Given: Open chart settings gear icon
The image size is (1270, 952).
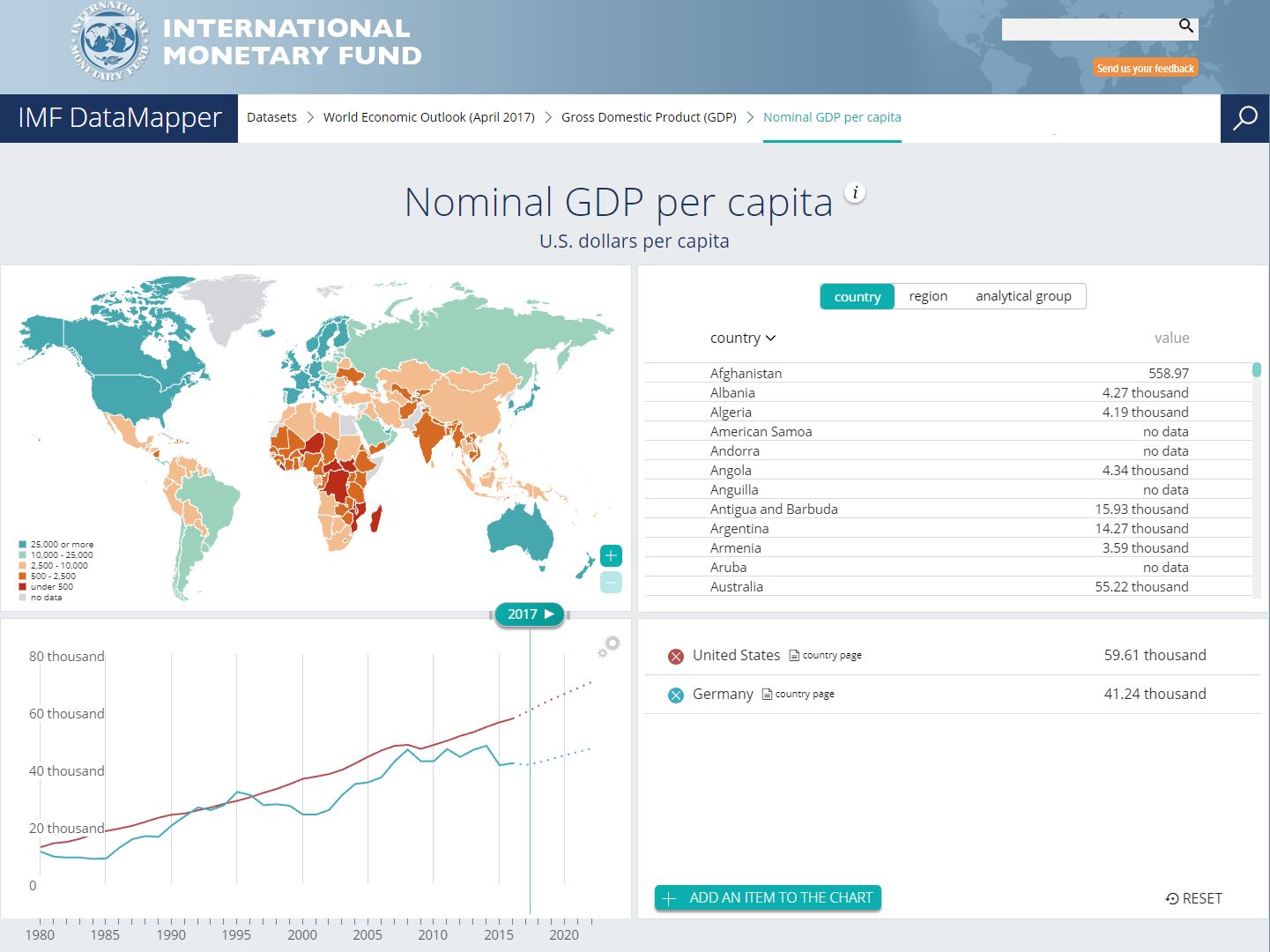Looking at the screenshot, I should coord(609,646).
